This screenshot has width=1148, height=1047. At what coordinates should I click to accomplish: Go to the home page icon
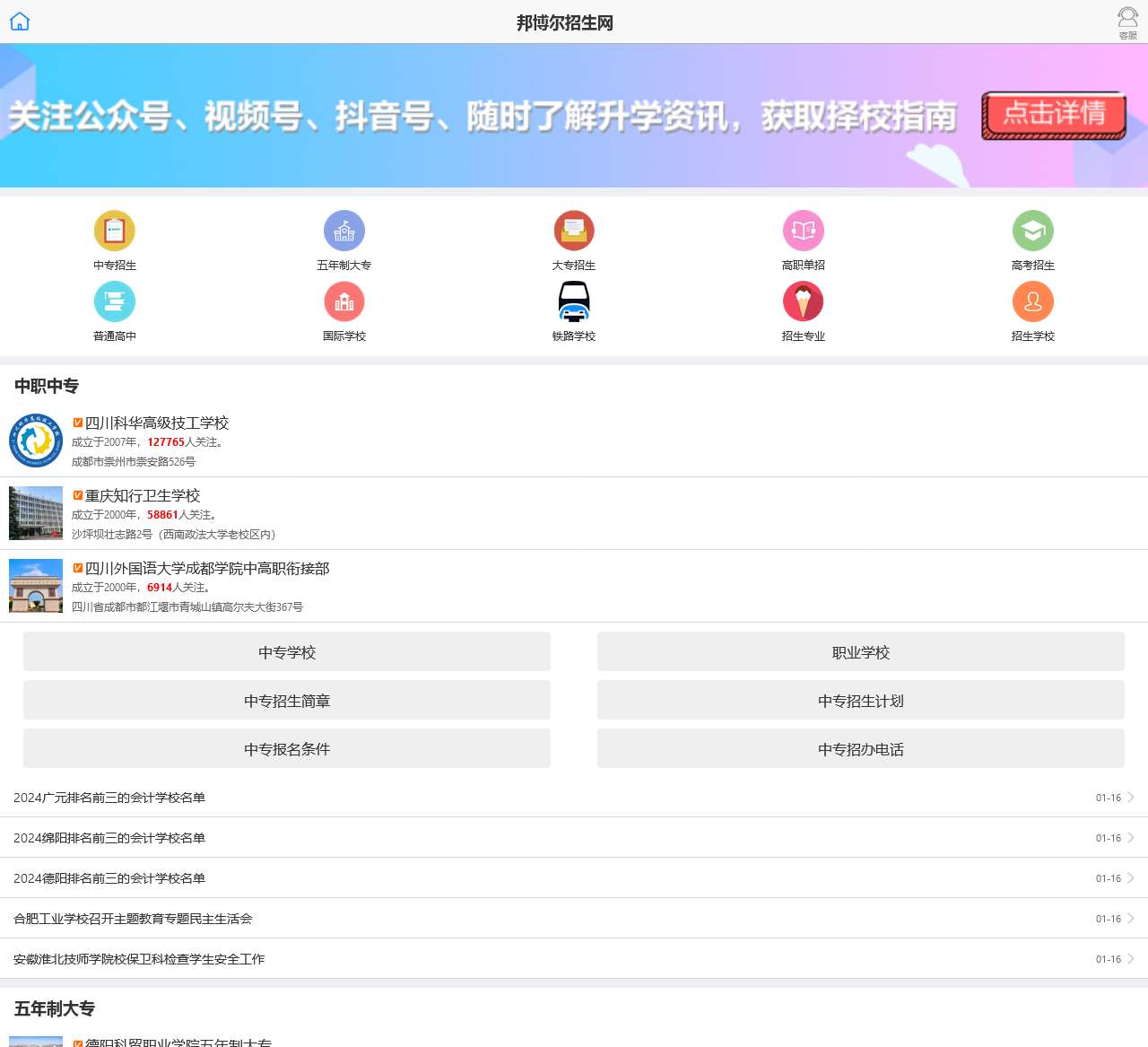(x=20, y=22)
